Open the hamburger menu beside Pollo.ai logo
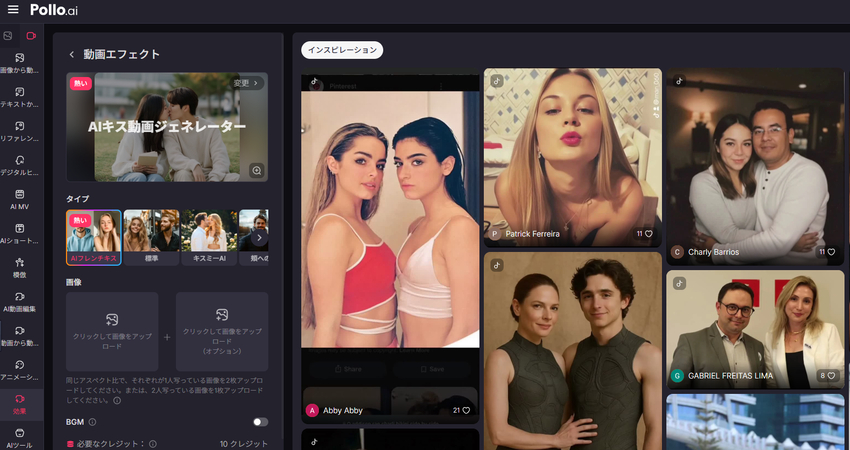 [x=13, y=10]
